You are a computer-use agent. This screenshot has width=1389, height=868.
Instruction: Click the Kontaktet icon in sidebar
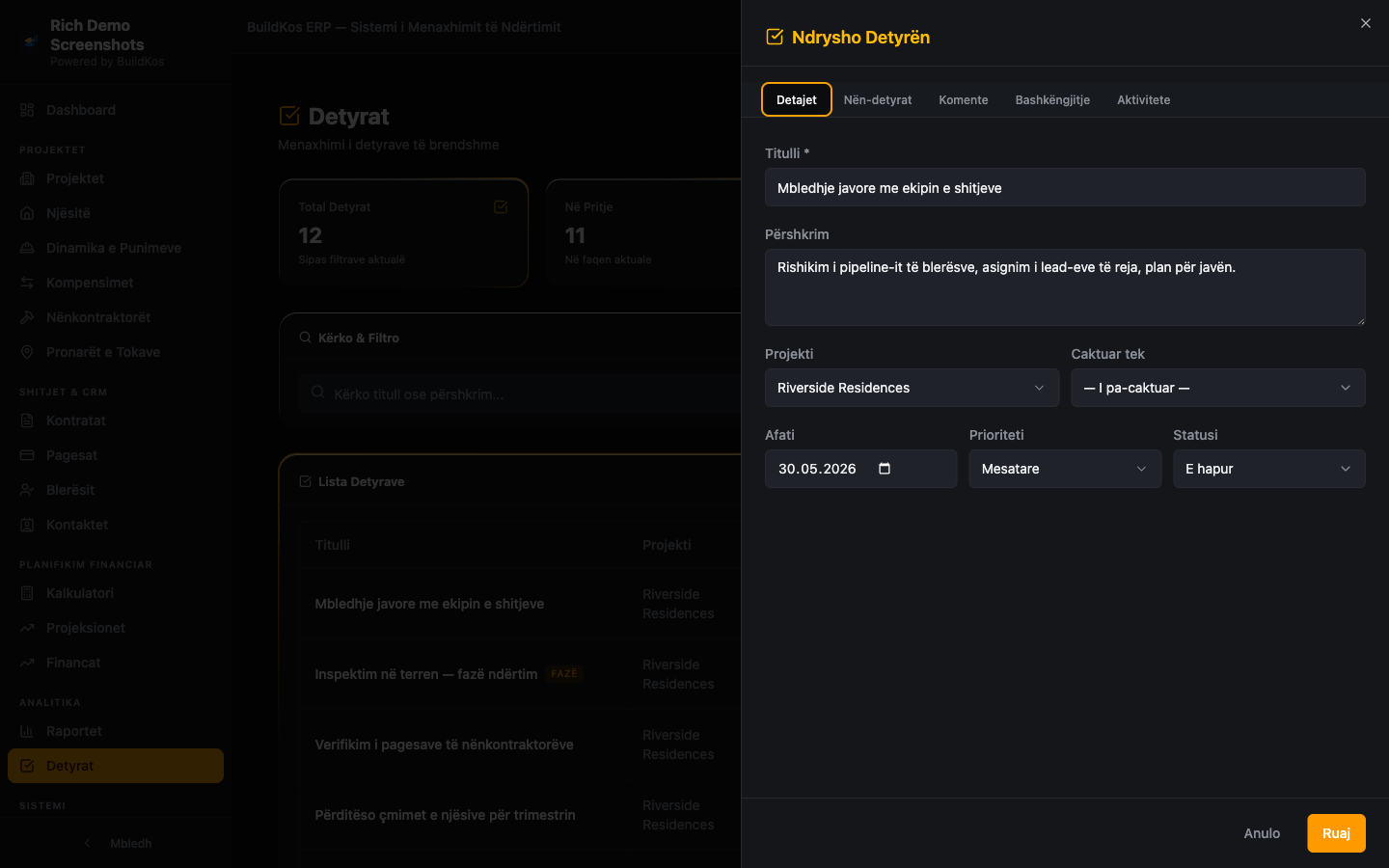pos(27,525)
